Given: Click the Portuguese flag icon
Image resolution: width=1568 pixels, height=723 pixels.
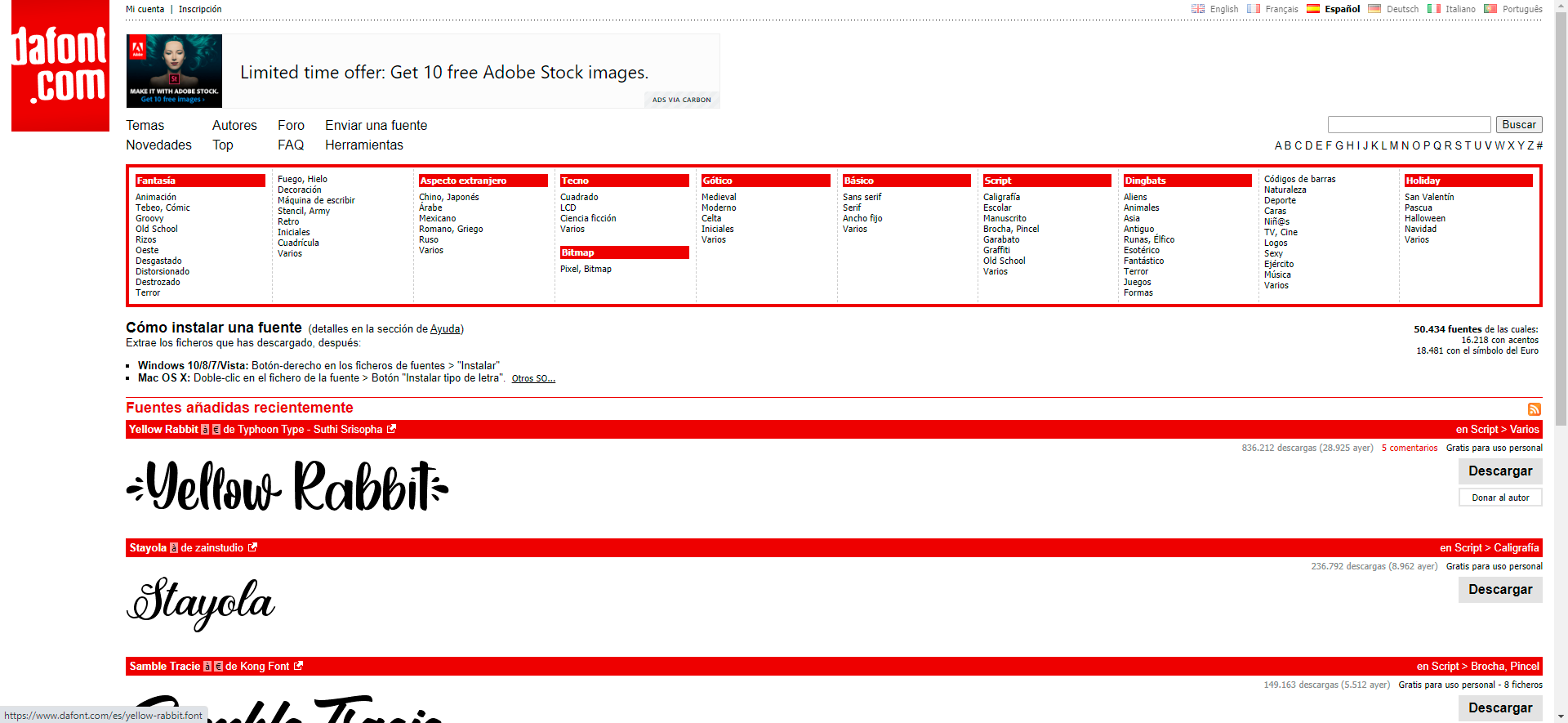Looking at the screenshot, I should 1490,9.
